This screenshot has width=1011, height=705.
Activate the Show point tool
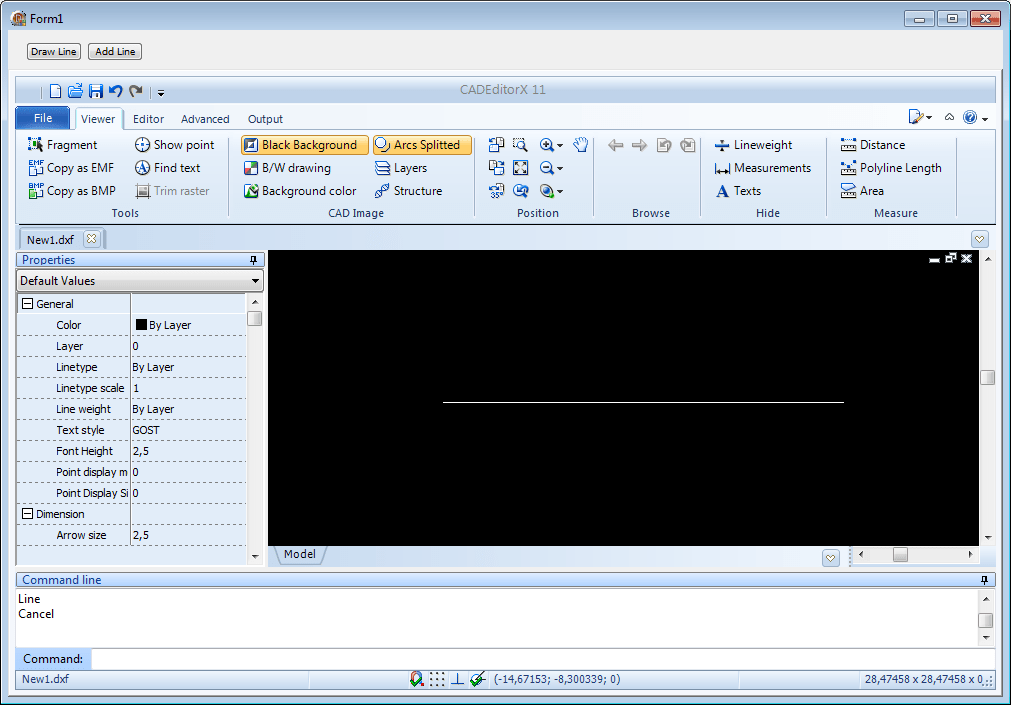[x=174, y=145]
